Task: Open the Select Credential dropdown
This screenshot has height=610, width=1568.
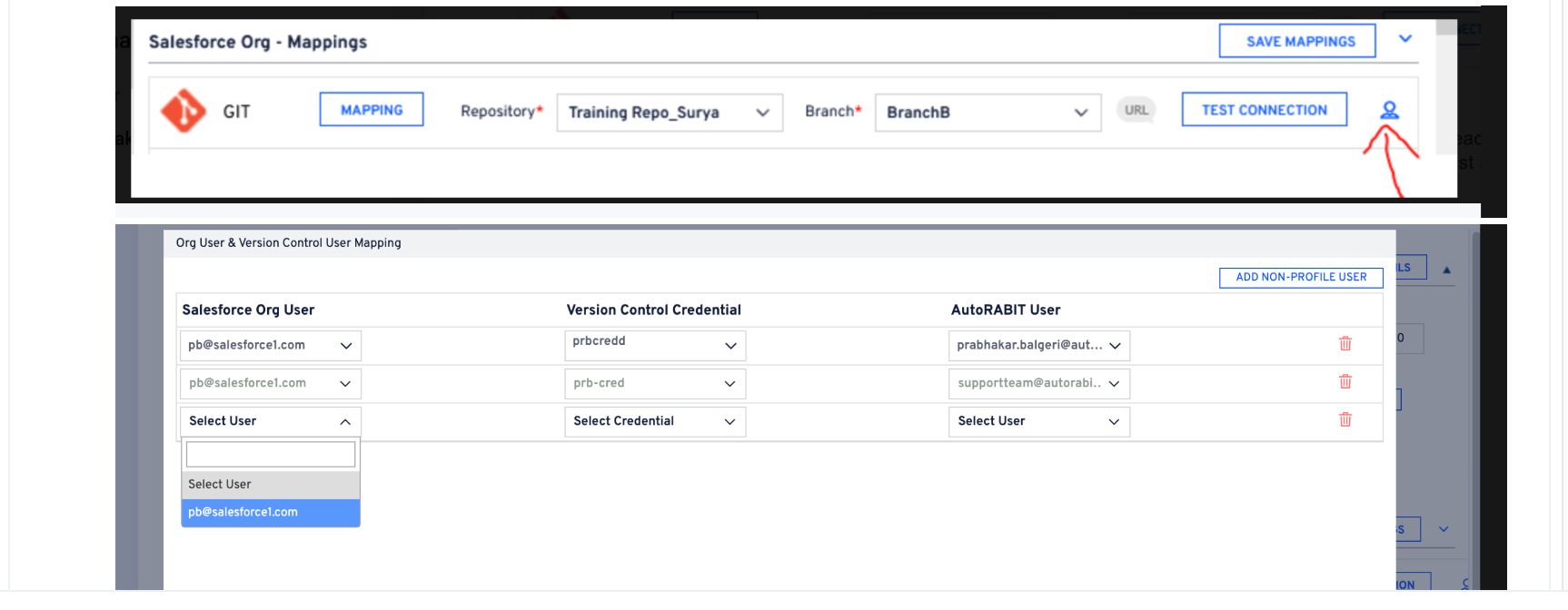Action: click(x=654, y=421)
